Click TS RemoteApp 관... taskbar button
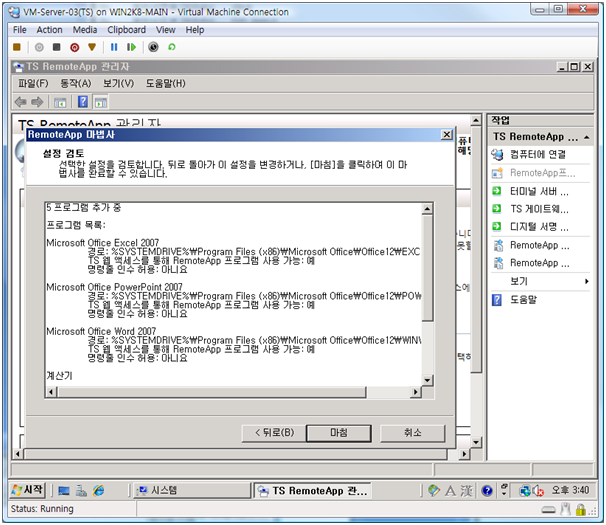 click(x=312, y=491)
